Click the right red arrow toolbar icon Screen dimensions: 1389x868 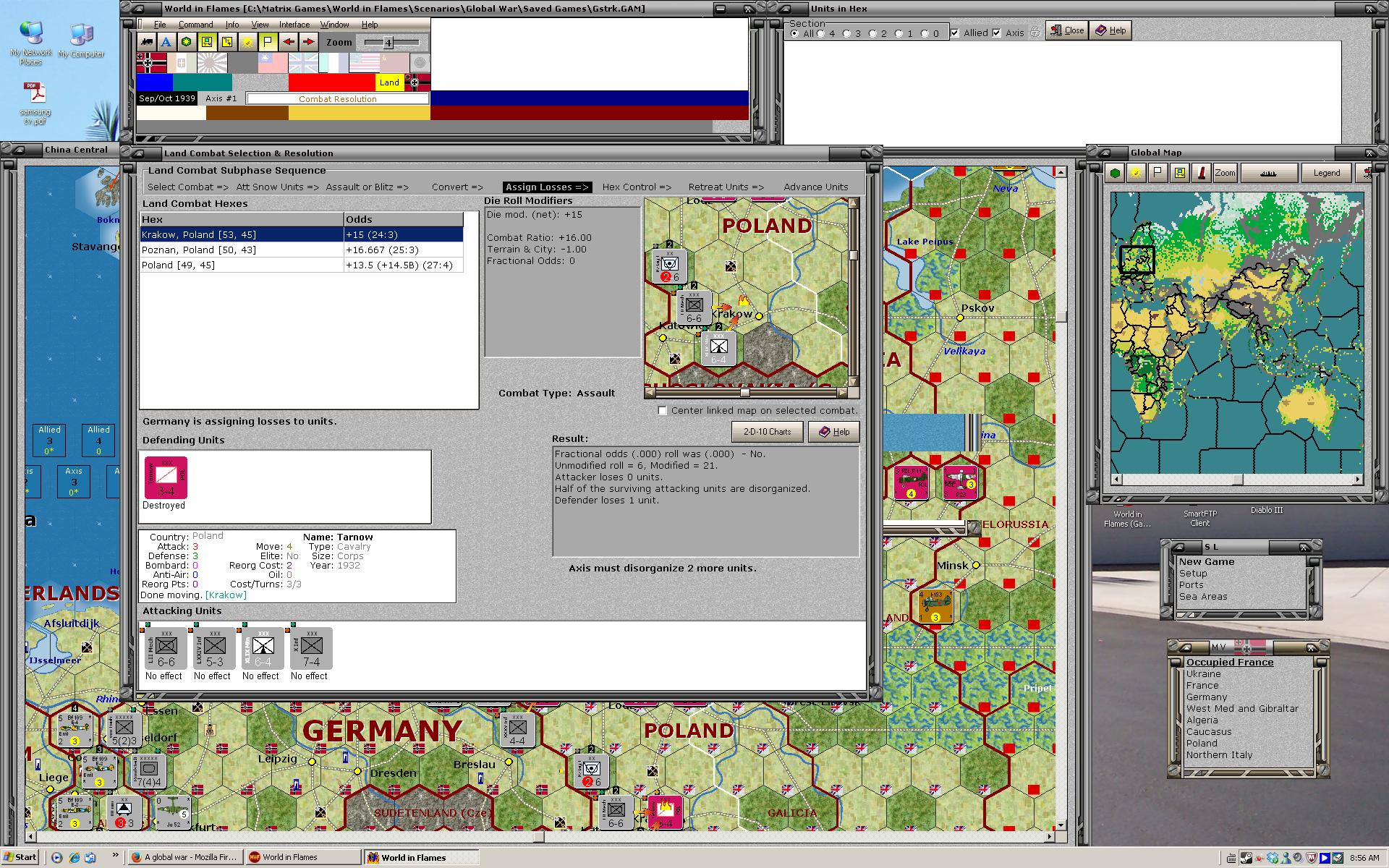pos(309,42)
